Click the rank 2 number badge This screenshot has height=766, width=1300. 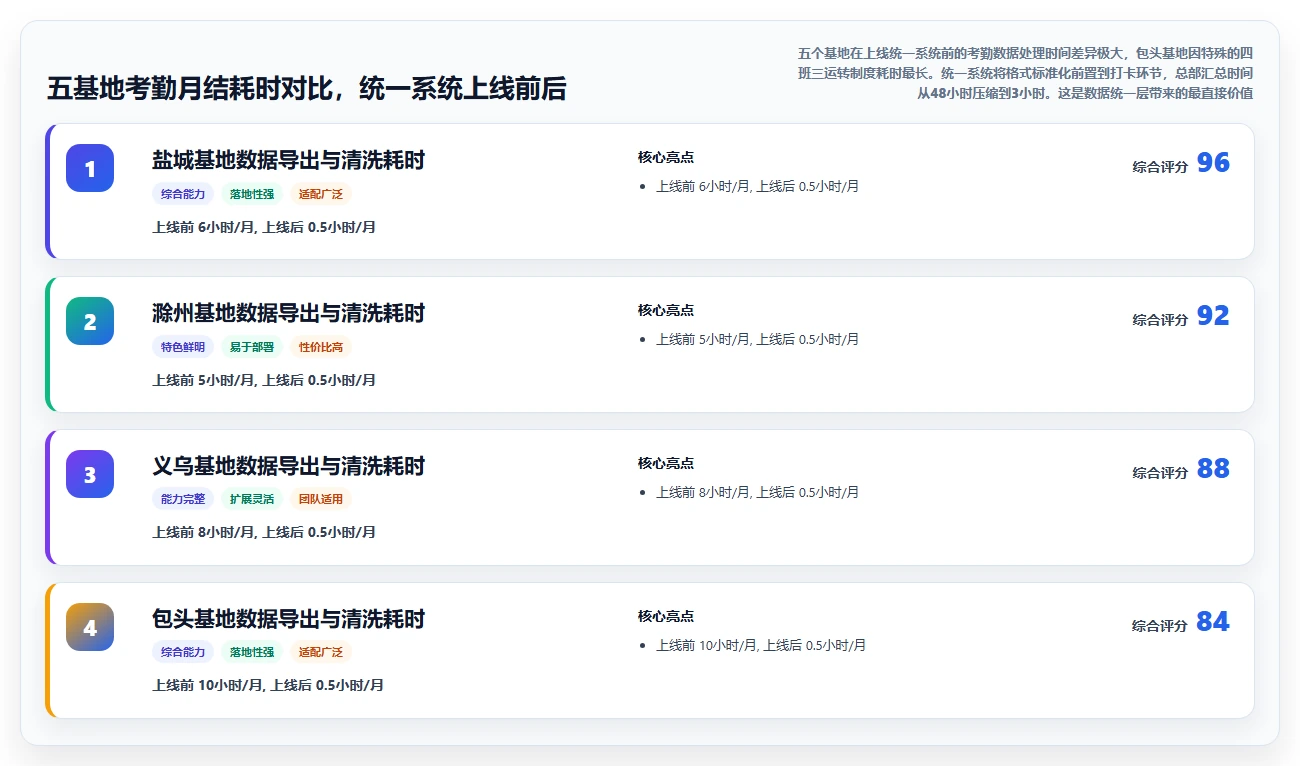click(x=90, y=321)
